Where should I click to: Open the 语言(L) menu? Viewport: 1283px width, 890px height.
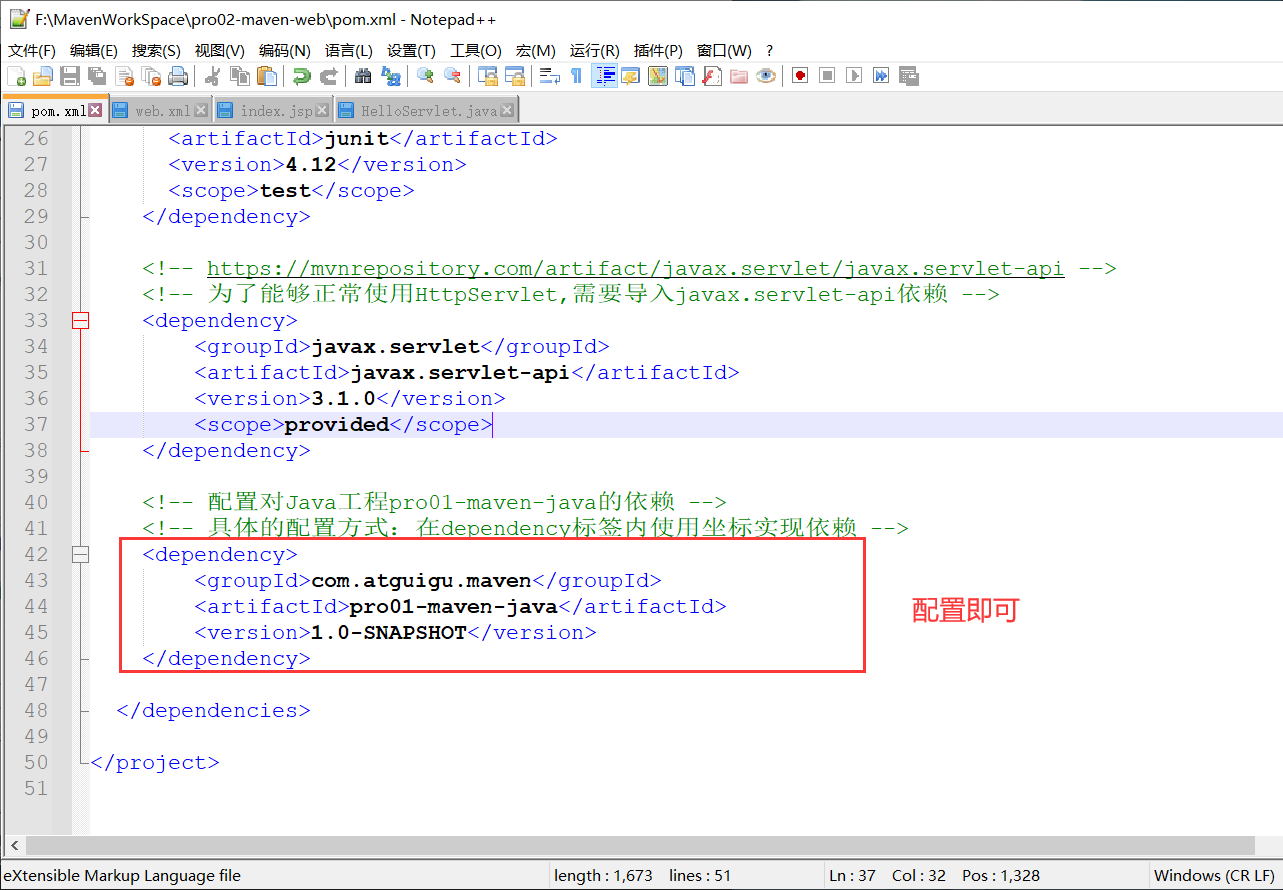[349, 50]
